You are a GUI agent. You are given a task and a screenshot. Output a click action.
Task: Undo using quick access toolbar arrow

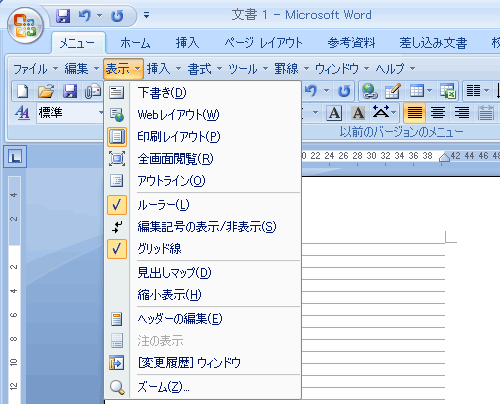click(85, 16)
